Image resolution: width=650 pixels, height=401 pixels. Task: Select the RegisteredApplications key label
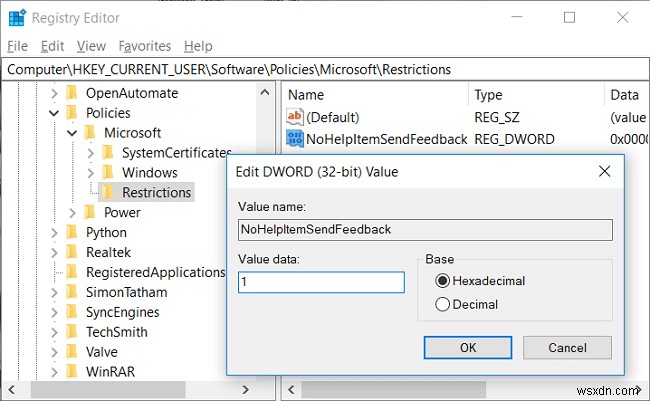[x=155, y=272]
